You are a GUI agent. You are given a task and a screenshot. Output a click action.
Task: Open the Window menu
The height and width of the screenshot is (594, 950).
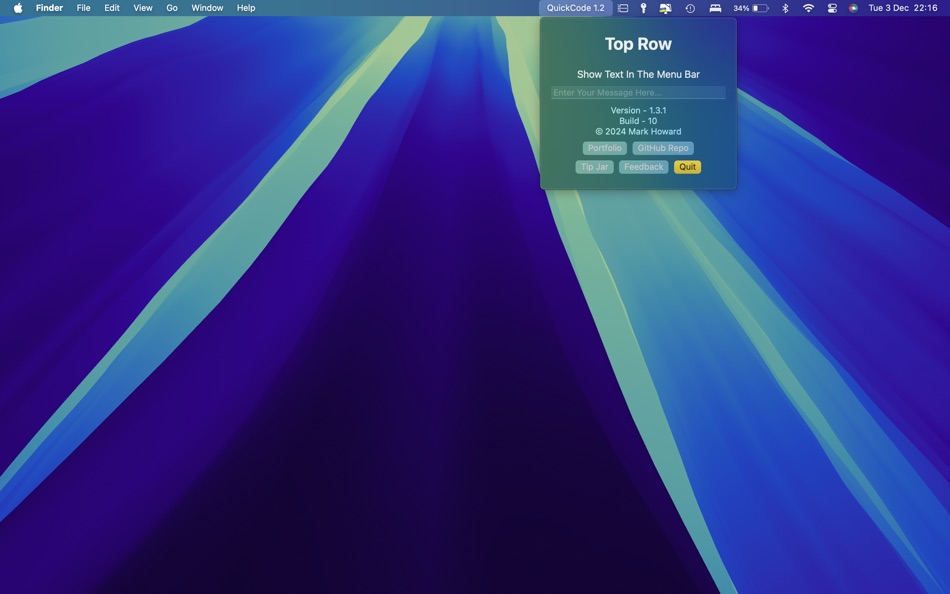click(x=207, y=8)
